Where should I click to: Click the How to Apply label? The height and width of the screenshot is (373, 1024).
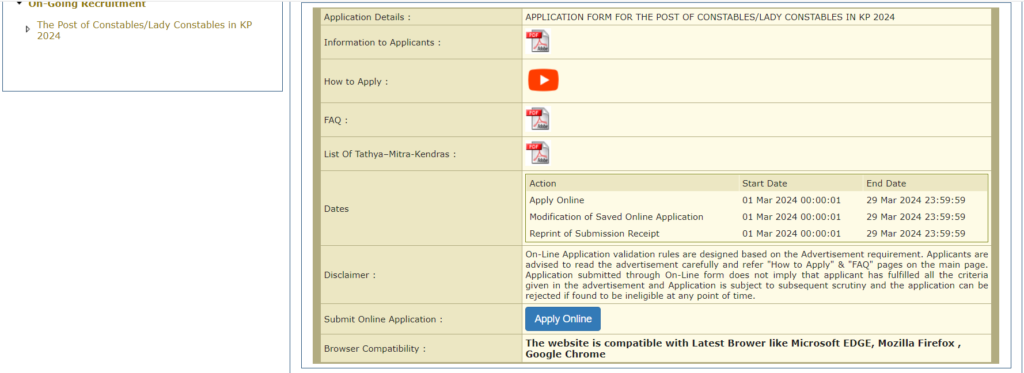[x=356, y=82]
